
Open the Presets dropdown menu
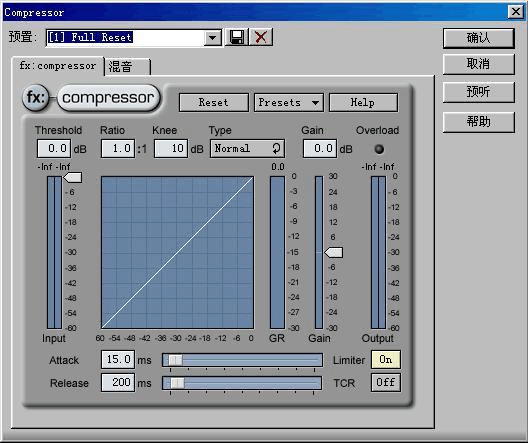tap(289, 102)
